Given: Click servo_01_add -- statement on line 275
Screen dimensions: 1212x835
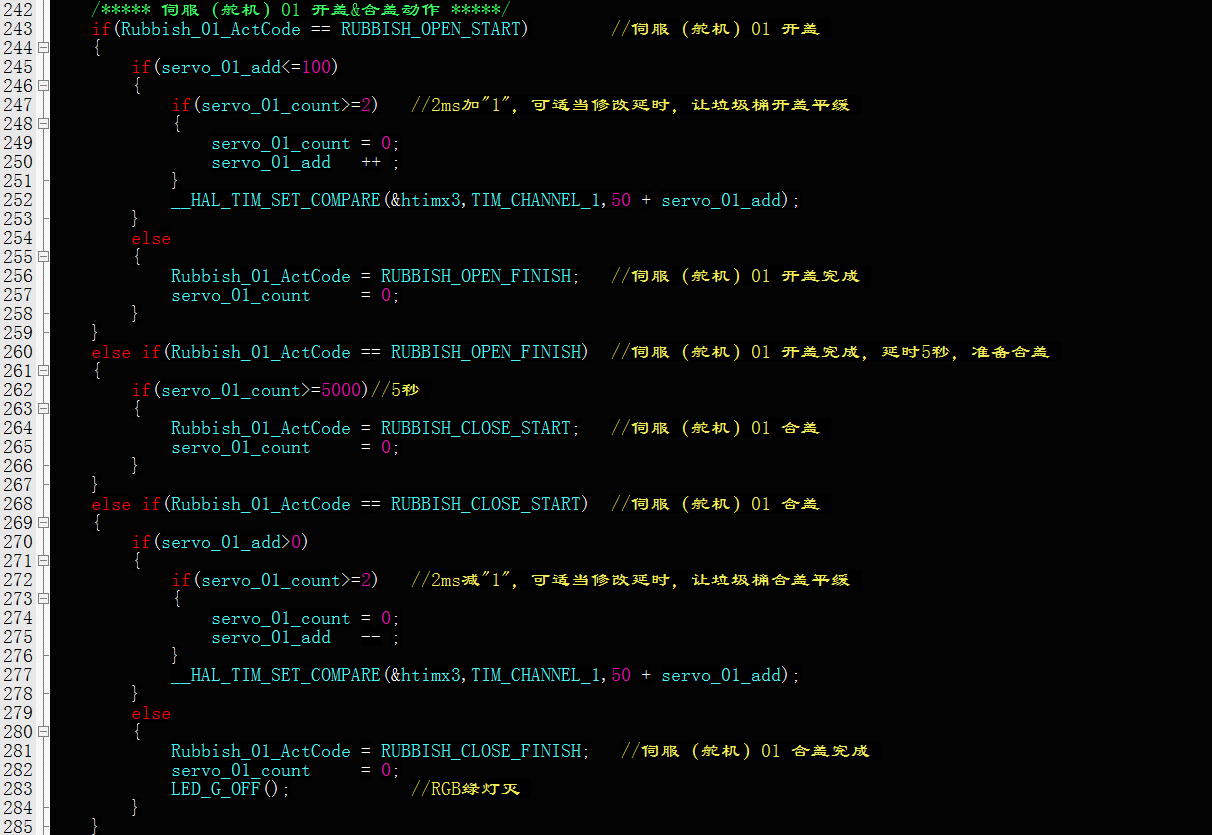Looking at the screenshot, I should [305, 637].
